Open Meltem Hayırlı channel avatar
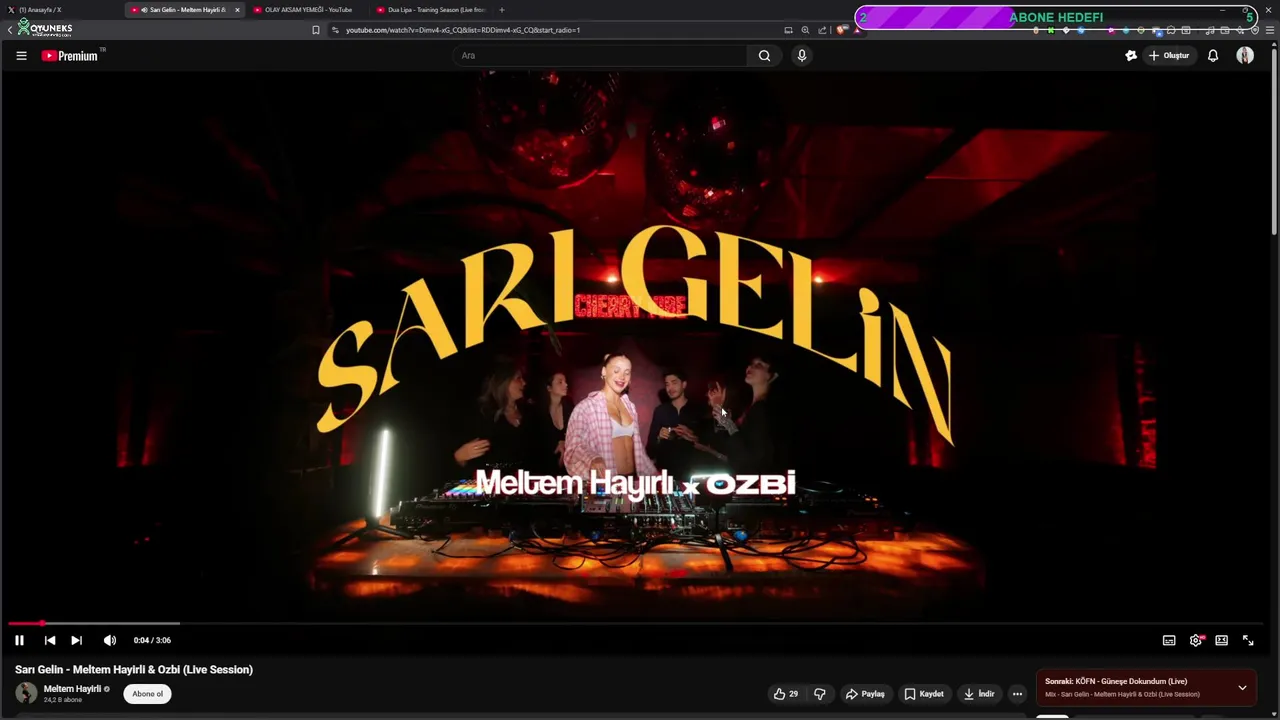 tap(26, 693)
